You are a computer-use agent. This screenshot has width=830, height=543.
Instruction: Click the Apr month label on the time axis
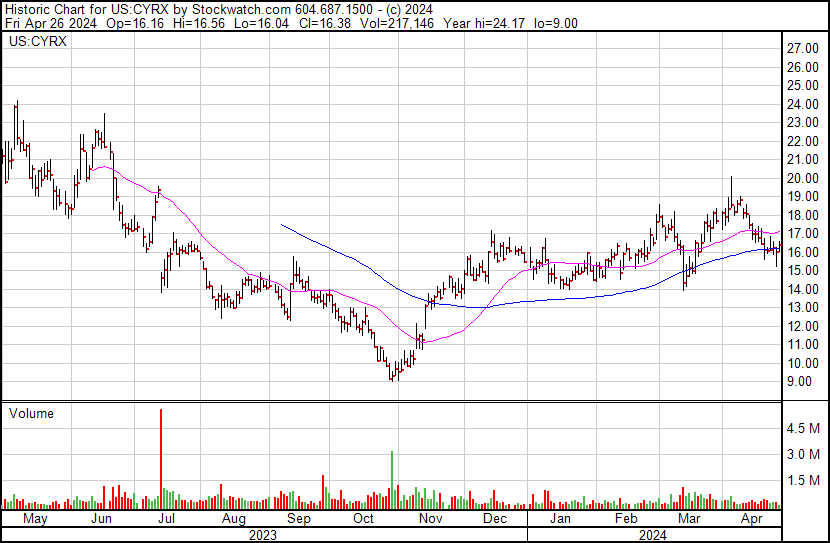(752, 519)
